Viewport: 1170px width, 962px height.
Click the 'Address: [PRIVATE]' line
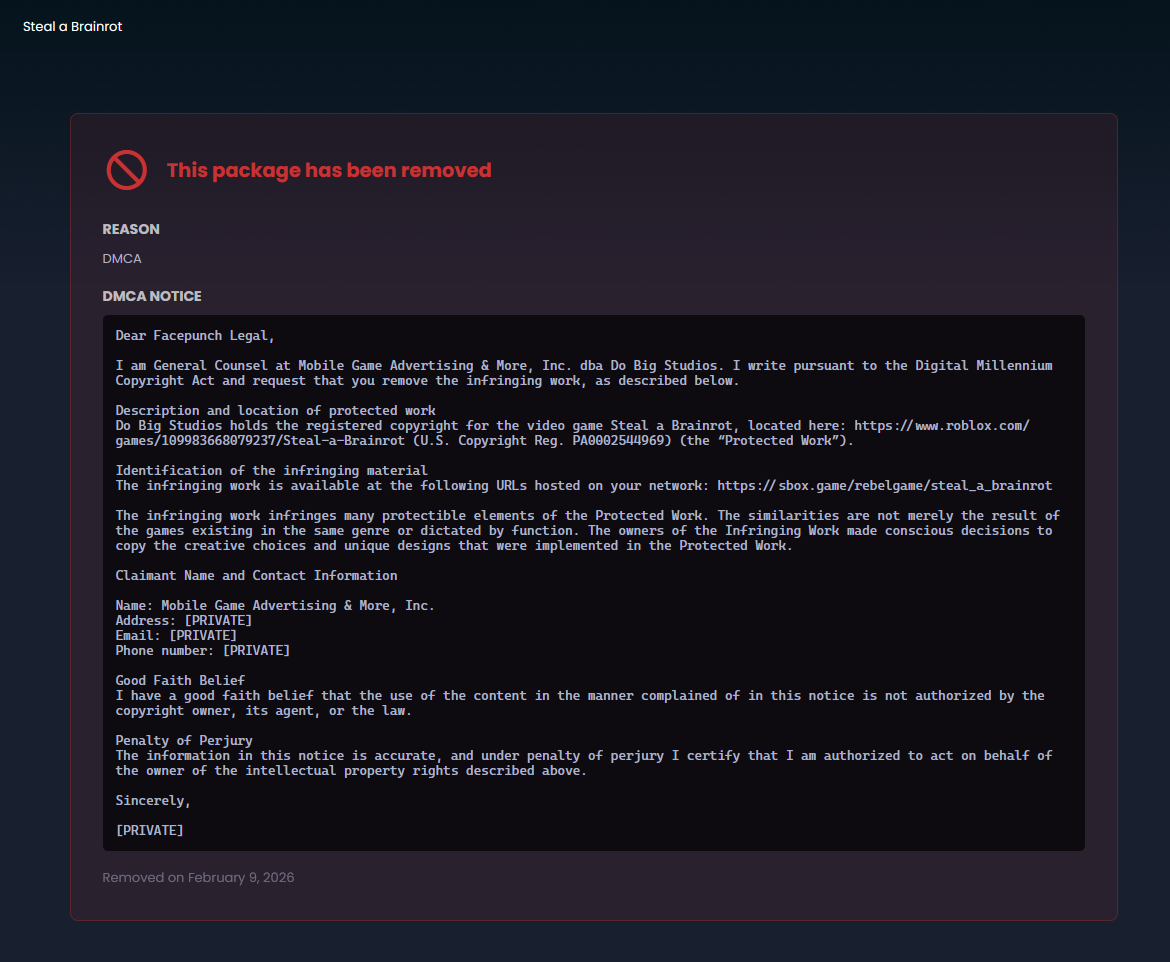coord(184,620)
